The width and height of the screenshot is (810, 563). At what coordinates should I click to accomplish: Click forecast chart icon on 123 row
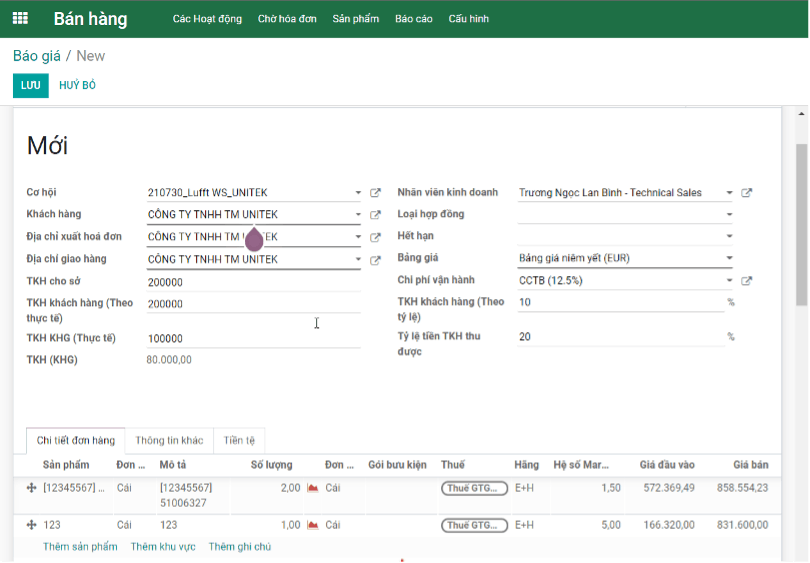[x=313, y=525]
